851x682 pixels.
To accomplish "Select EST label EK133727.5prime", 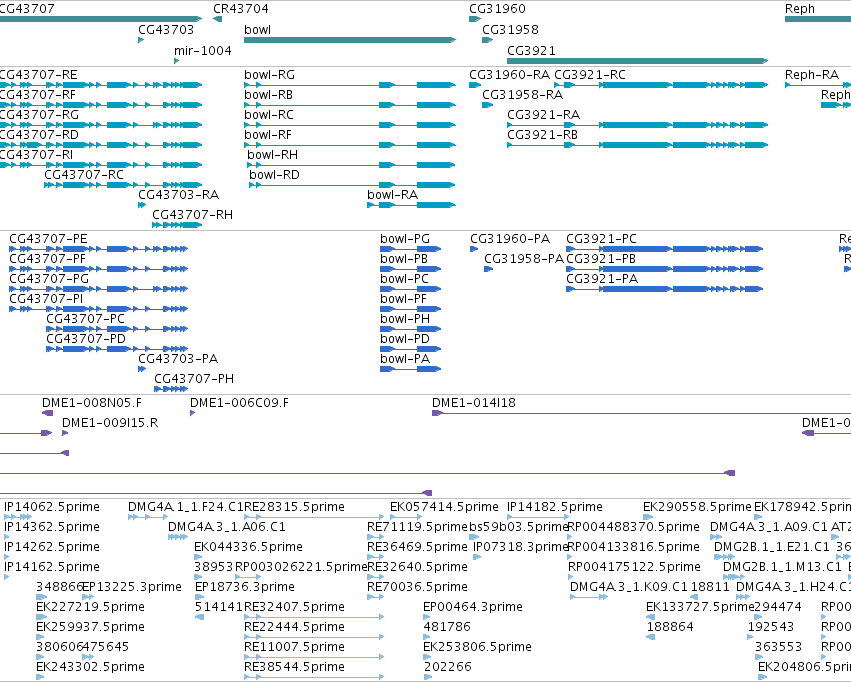I will 700,607.
